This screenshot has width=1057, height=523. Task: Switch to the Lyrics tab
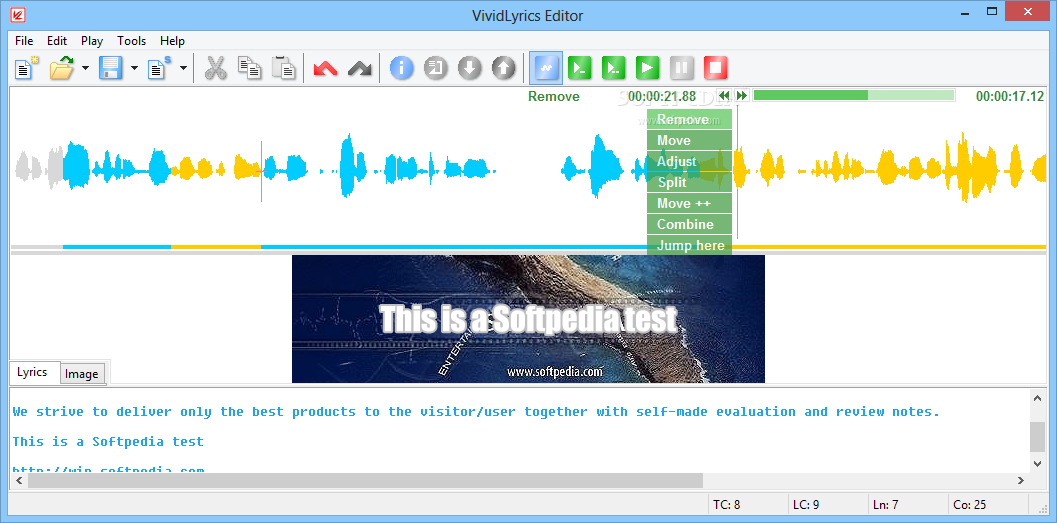(32, 372)
